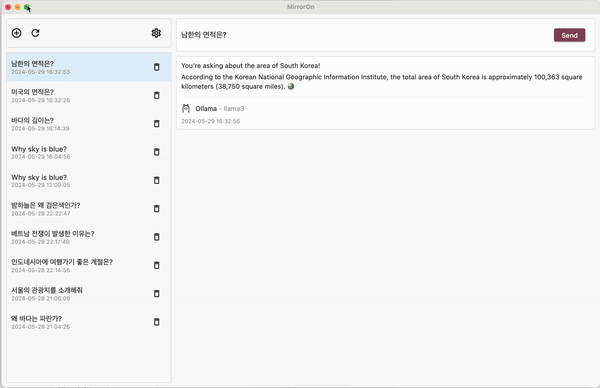600x388 pixels.
Task: Focus the question input field
Action: [364, 35]
